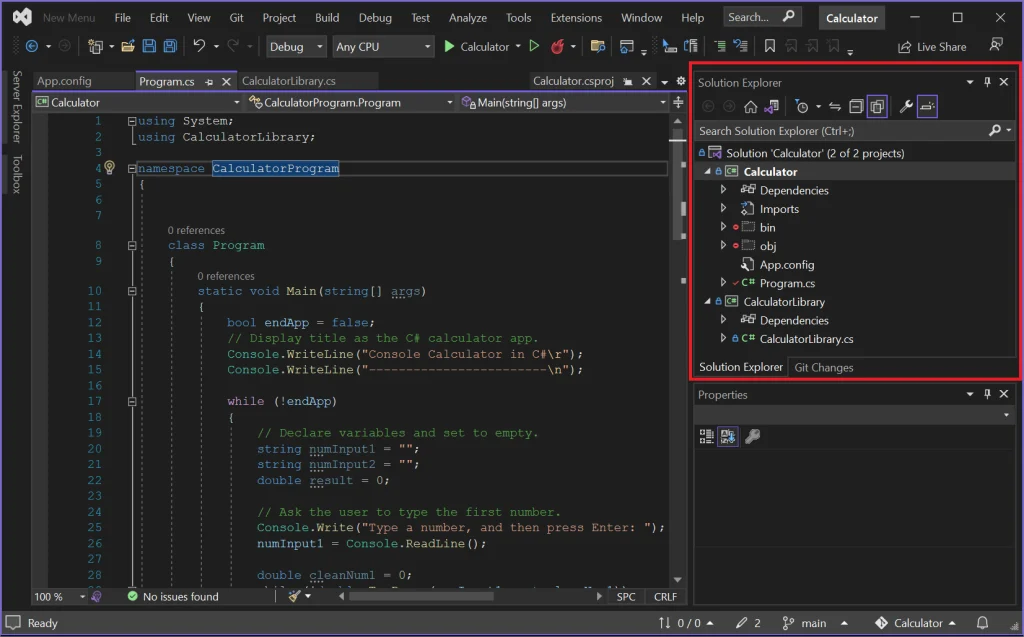
Task: Open the Analyze menu
Action: point(467,17)
